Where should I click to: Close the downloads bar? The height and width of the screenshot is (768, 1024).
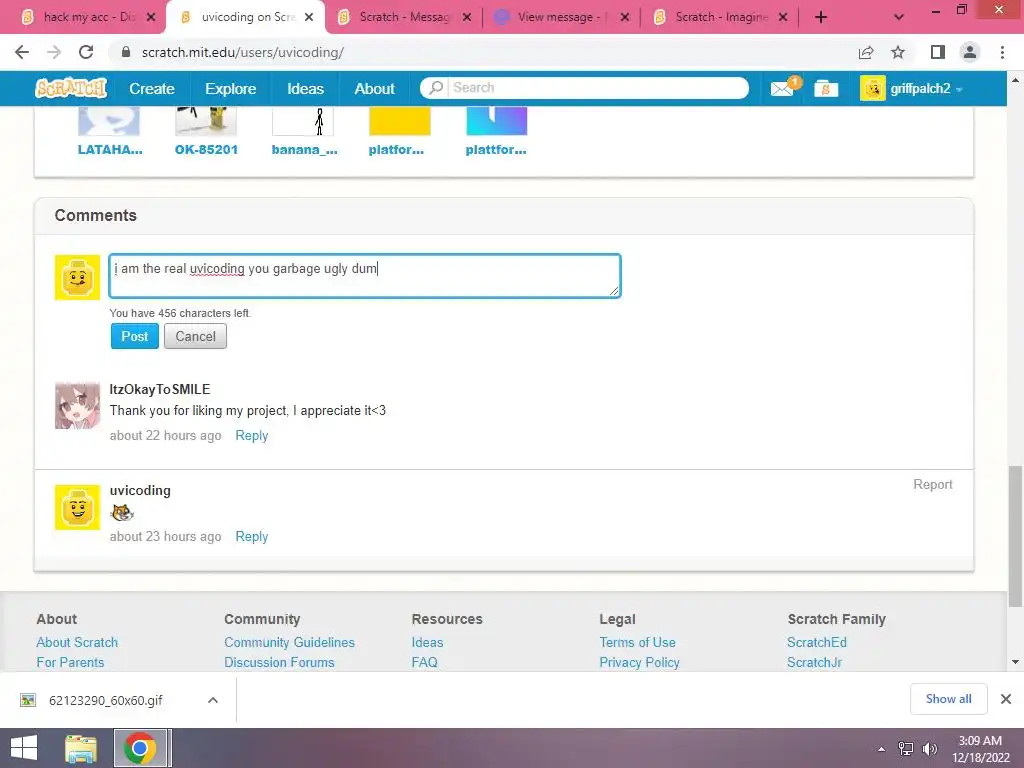point(1006,699)
